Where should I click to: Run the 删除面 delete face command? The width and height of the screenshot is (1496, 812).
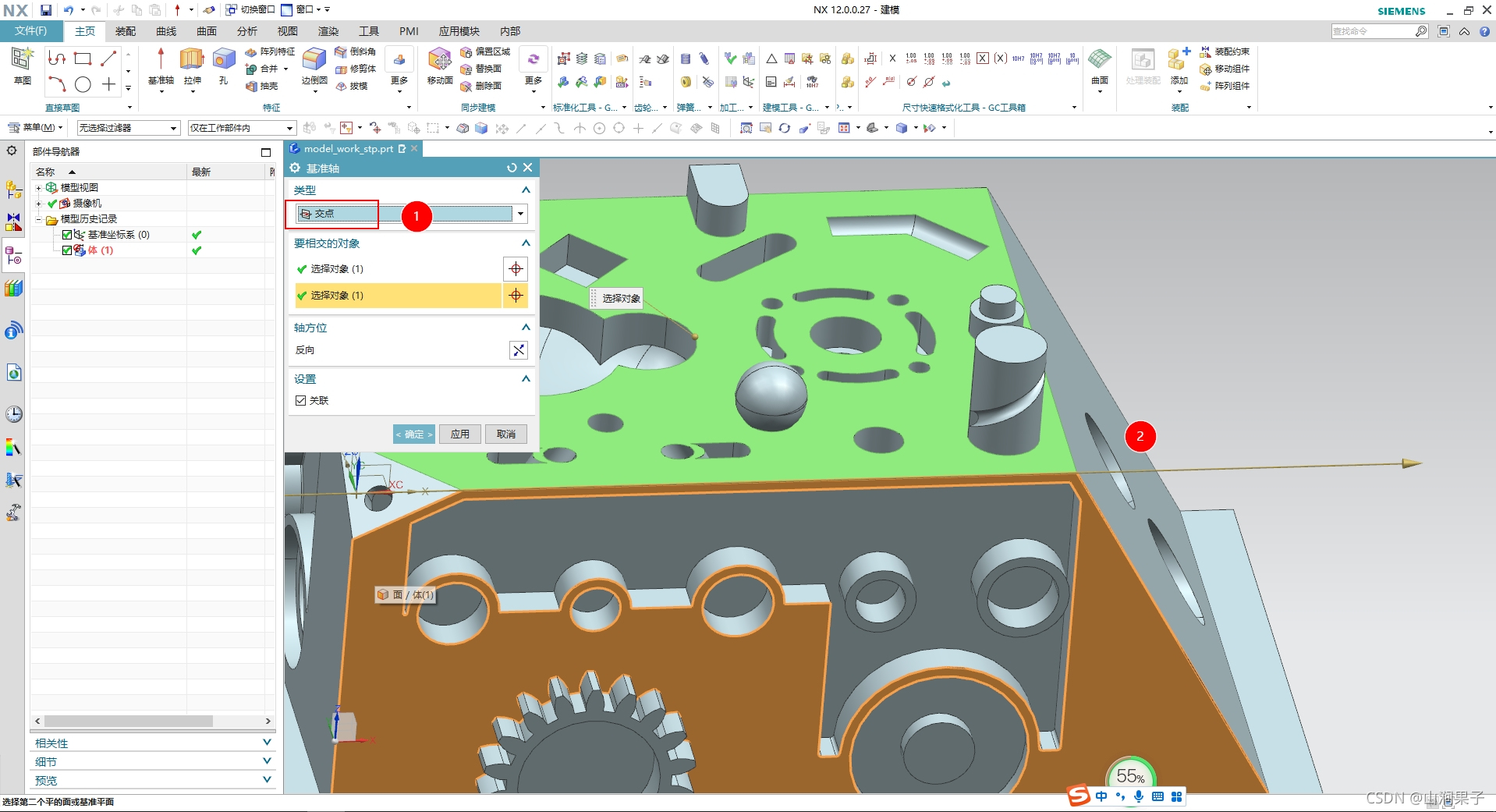click(x=481, y=86)
